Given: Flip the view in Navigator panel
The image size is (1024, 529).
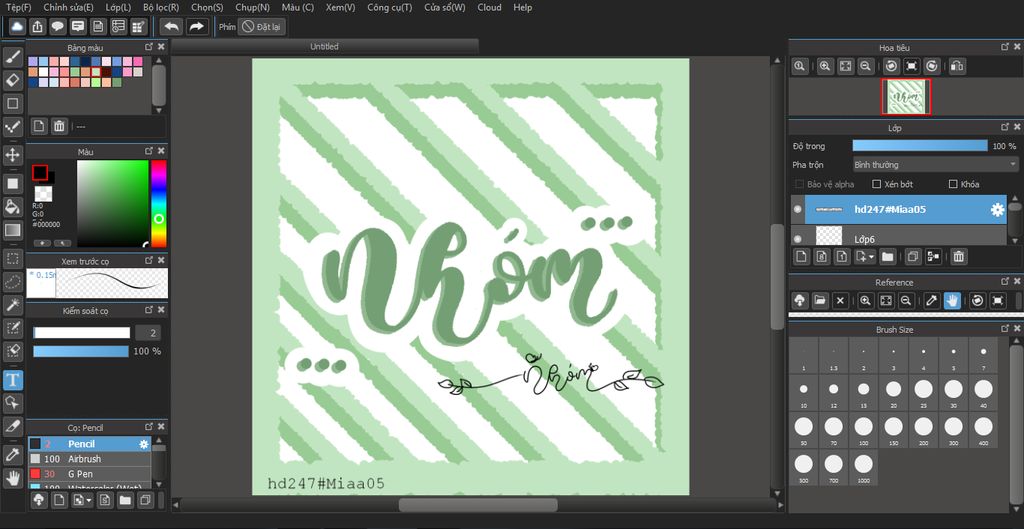Looking at the screenshot, I should pyautogui.click(x=957, y=66).
